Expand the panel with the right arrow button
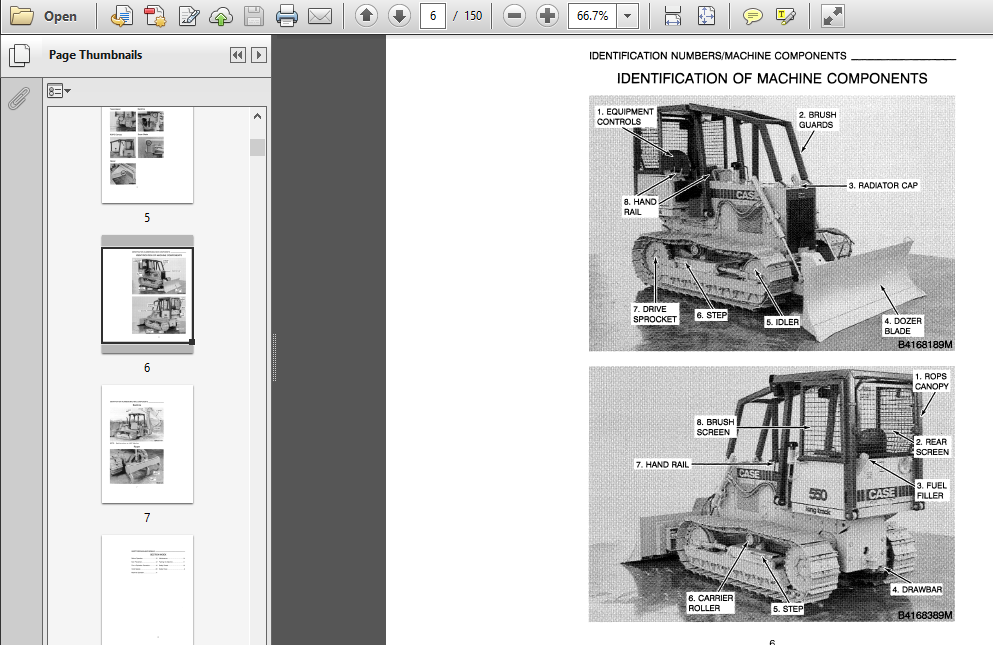The width and height of the screenshot is (993, 645). tap(258, 55)
